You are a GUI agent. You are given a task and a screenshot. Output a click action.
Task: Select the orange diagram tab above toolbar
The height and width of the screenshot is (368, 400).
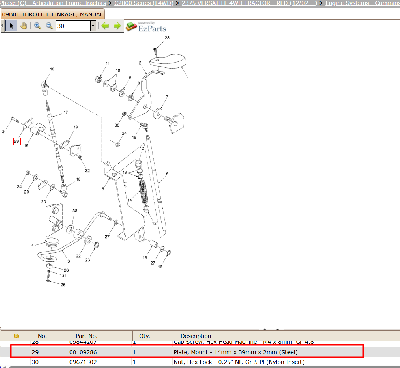[x=52, y=15]
